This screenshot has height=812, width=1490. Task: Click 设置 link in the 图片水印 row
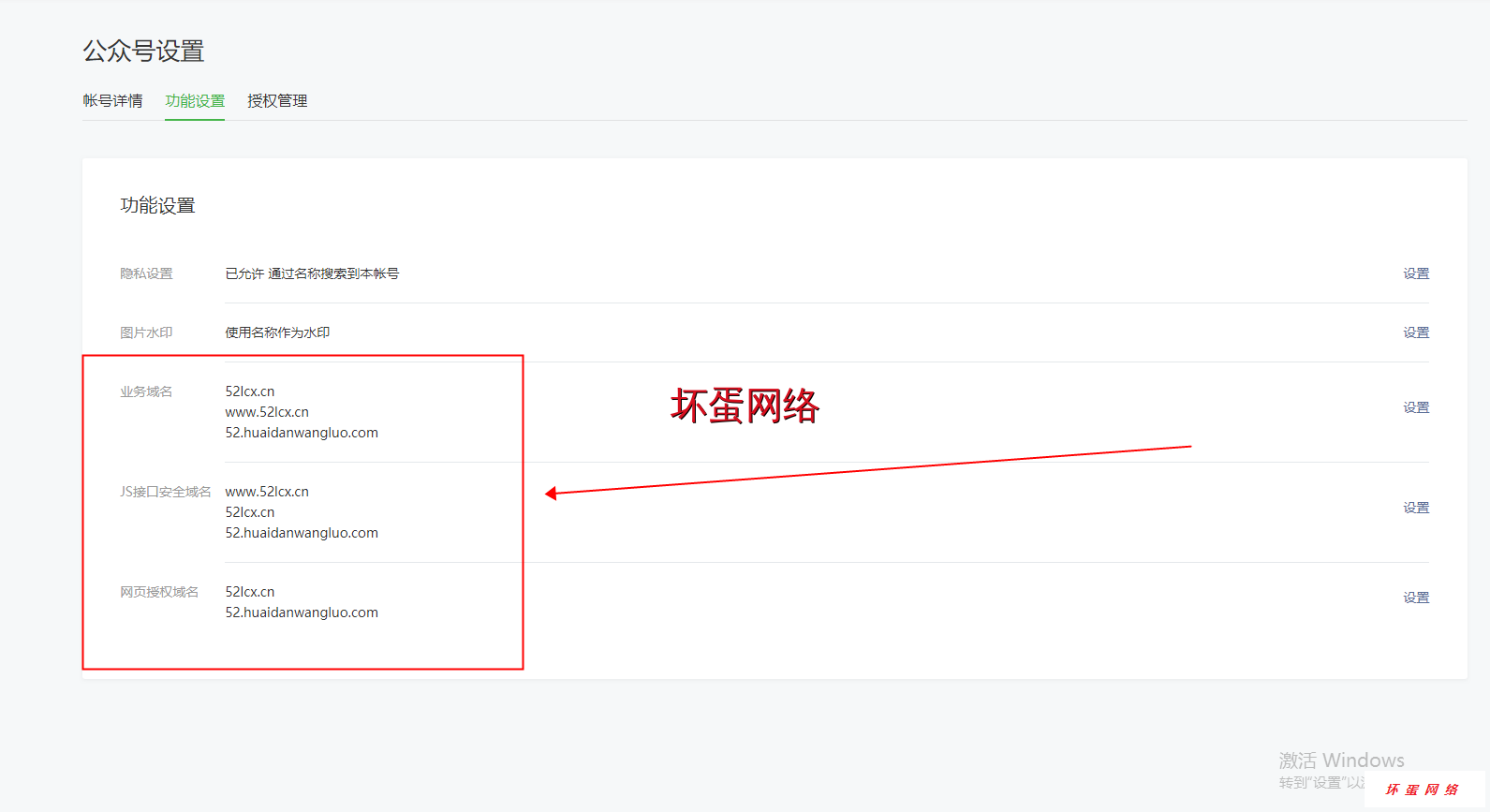1415,332
